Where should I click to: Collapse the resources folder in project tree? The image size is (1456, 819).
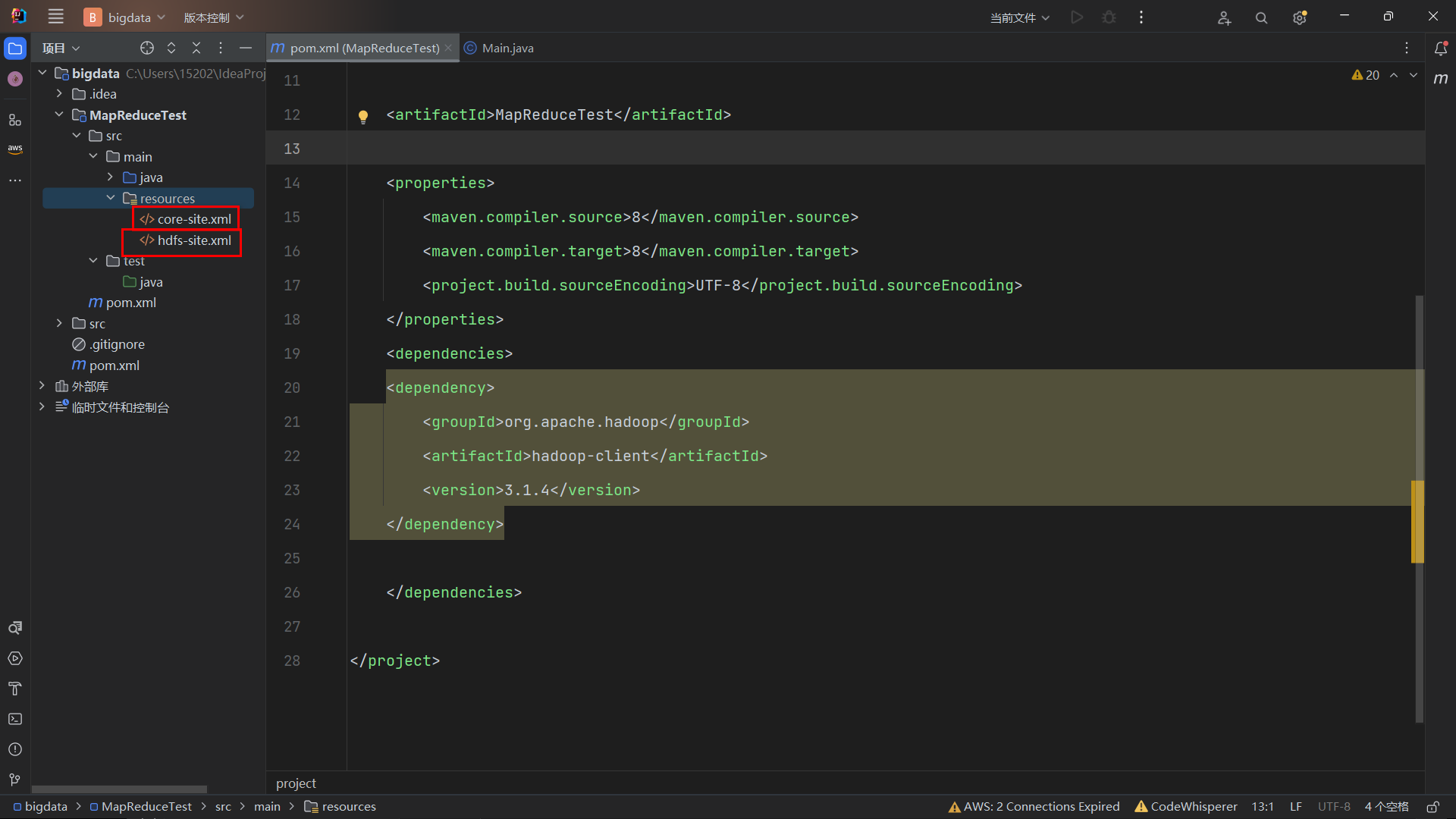tap(111, 198)
